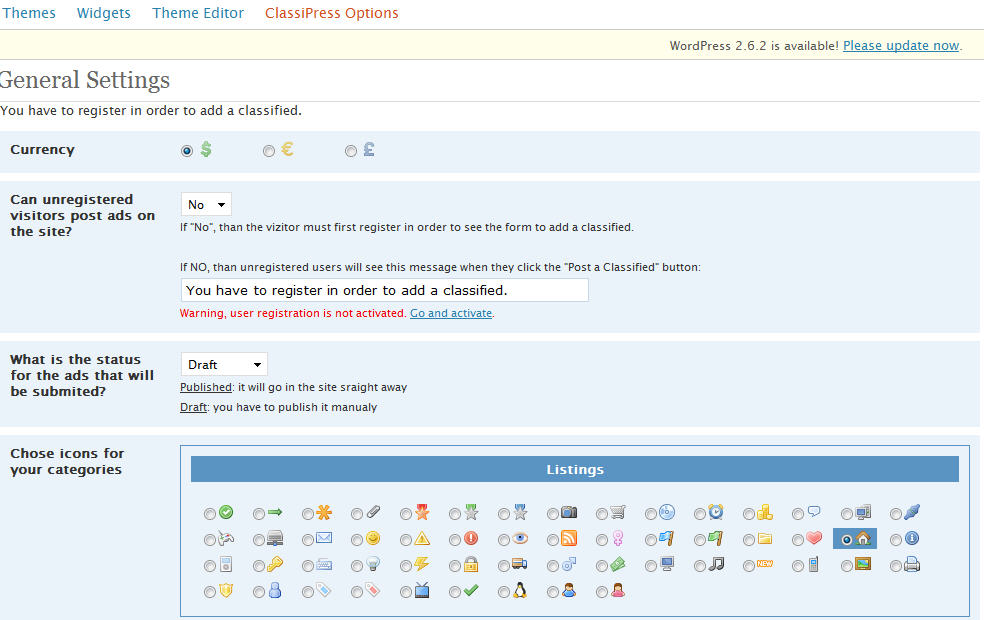The height and width of the screenshot is (620, 984).
Task: Select the red price tag icon
Action: tap(373, 591)
